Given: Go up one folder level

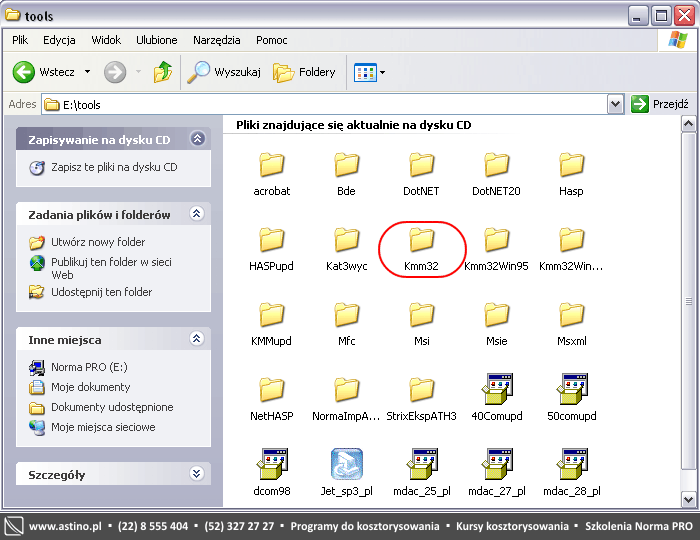Looking at the screenshot, I should 163,72.
